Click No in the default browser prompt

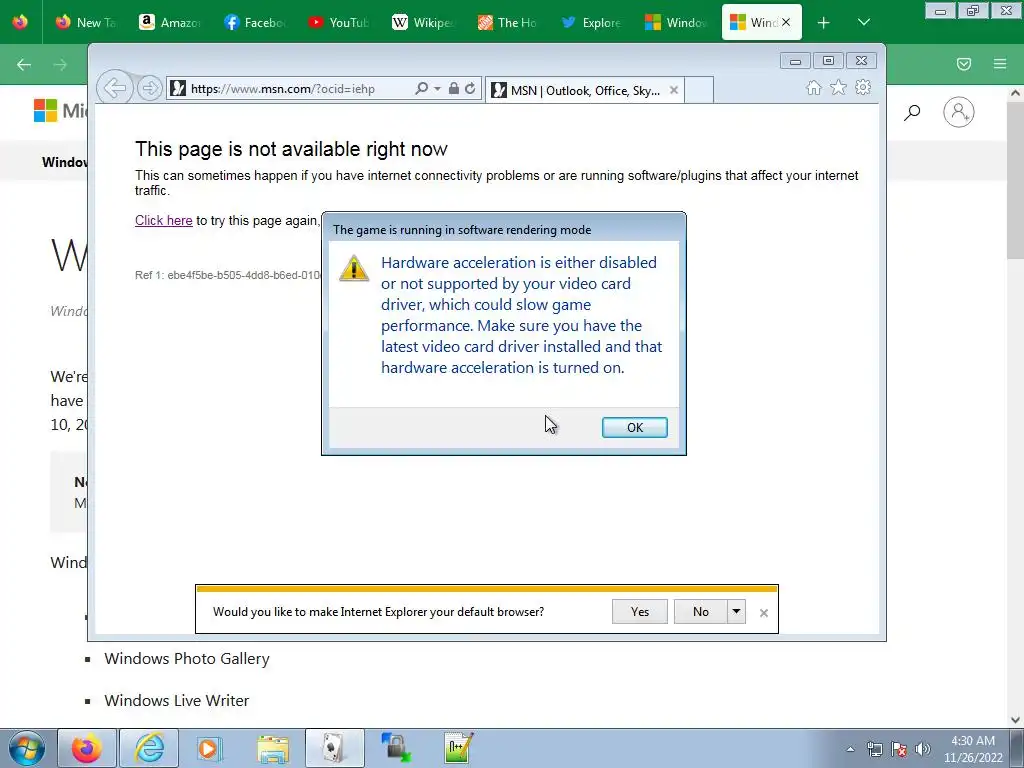(700, 612)
